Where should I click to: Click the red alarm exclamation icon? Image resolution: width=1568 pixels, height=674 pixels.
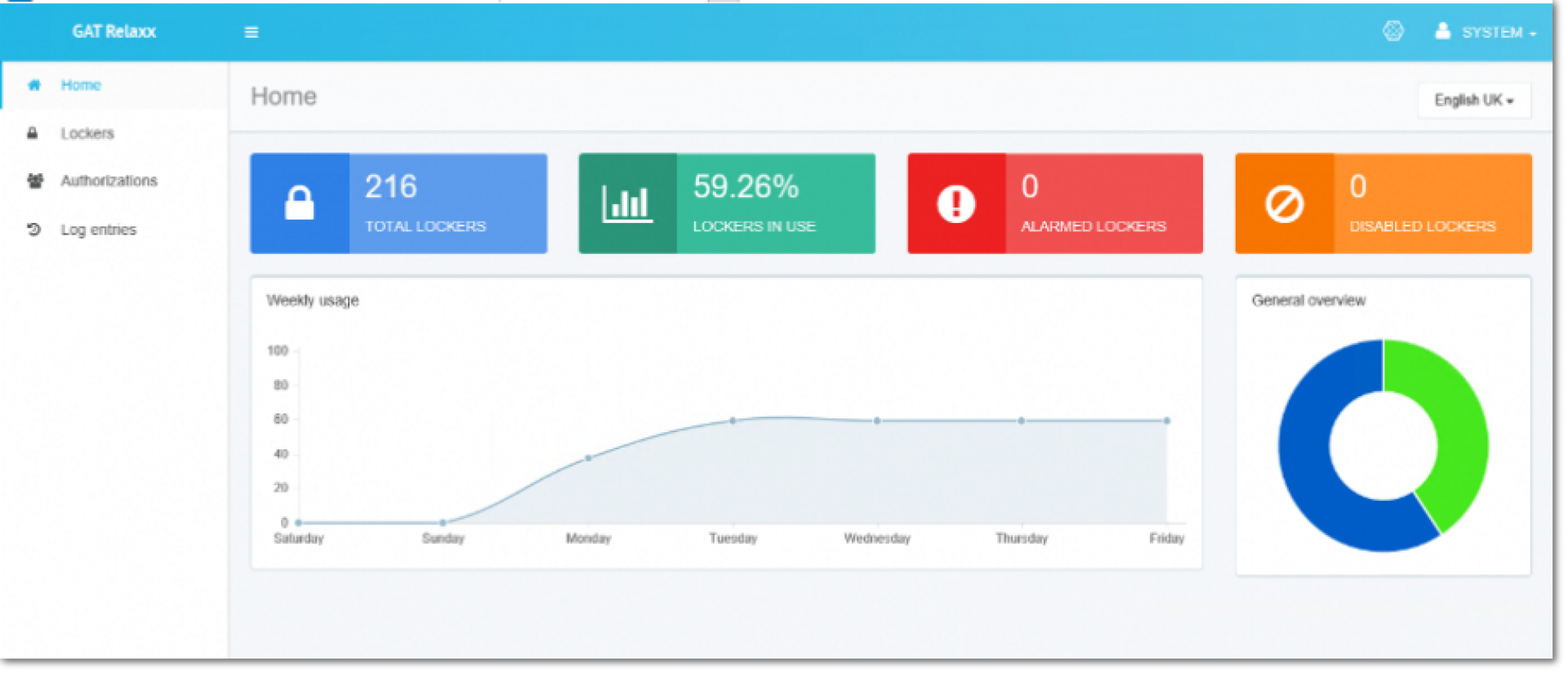[x=955, y=203]
